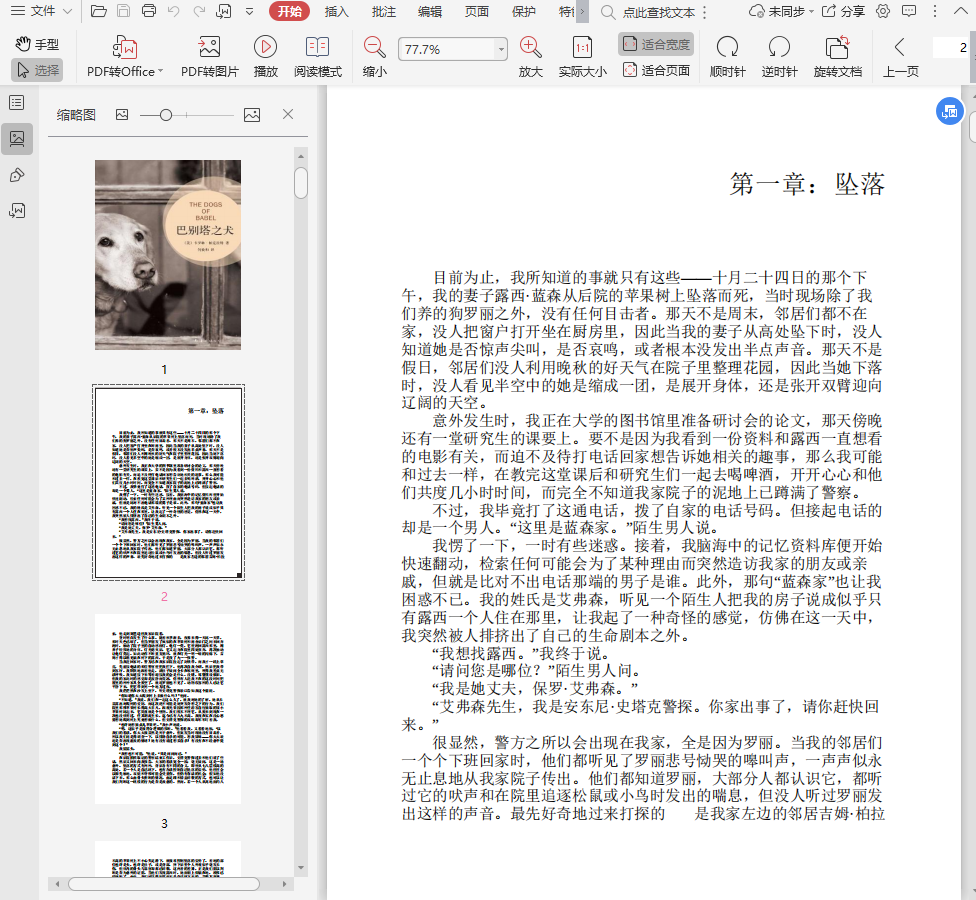Expand more ribbon tabs with the chevron
Image resolution: width=976 pixels, height=900 pixels.
click(x=582, y=11)
